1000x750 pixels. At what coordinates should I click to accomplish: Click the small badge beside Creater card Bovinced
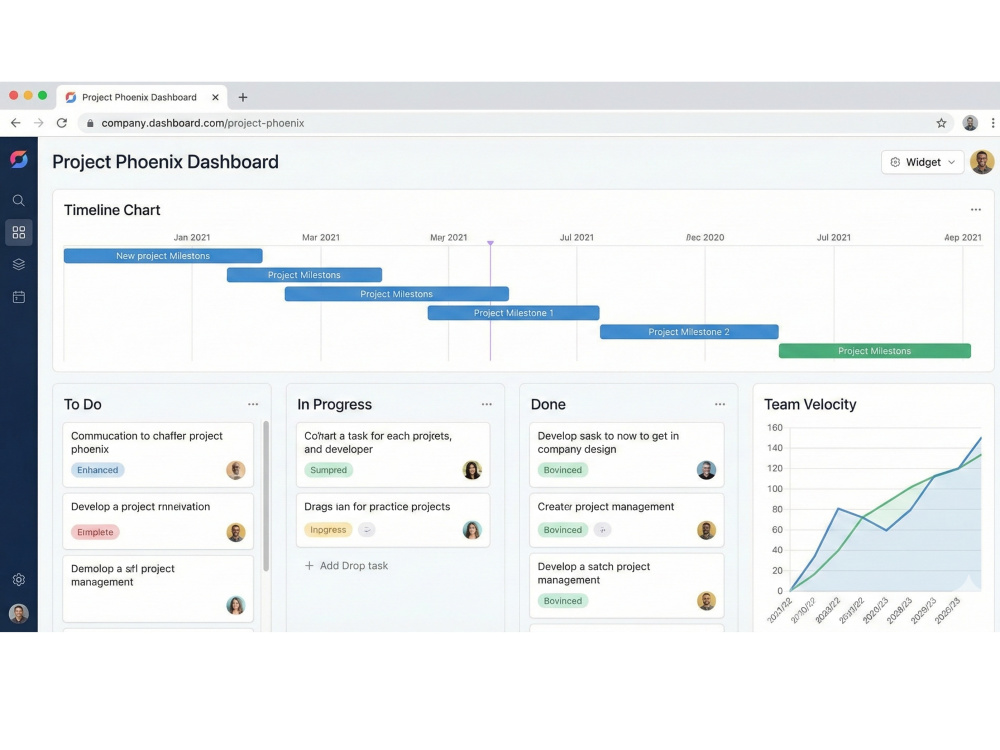603,529
